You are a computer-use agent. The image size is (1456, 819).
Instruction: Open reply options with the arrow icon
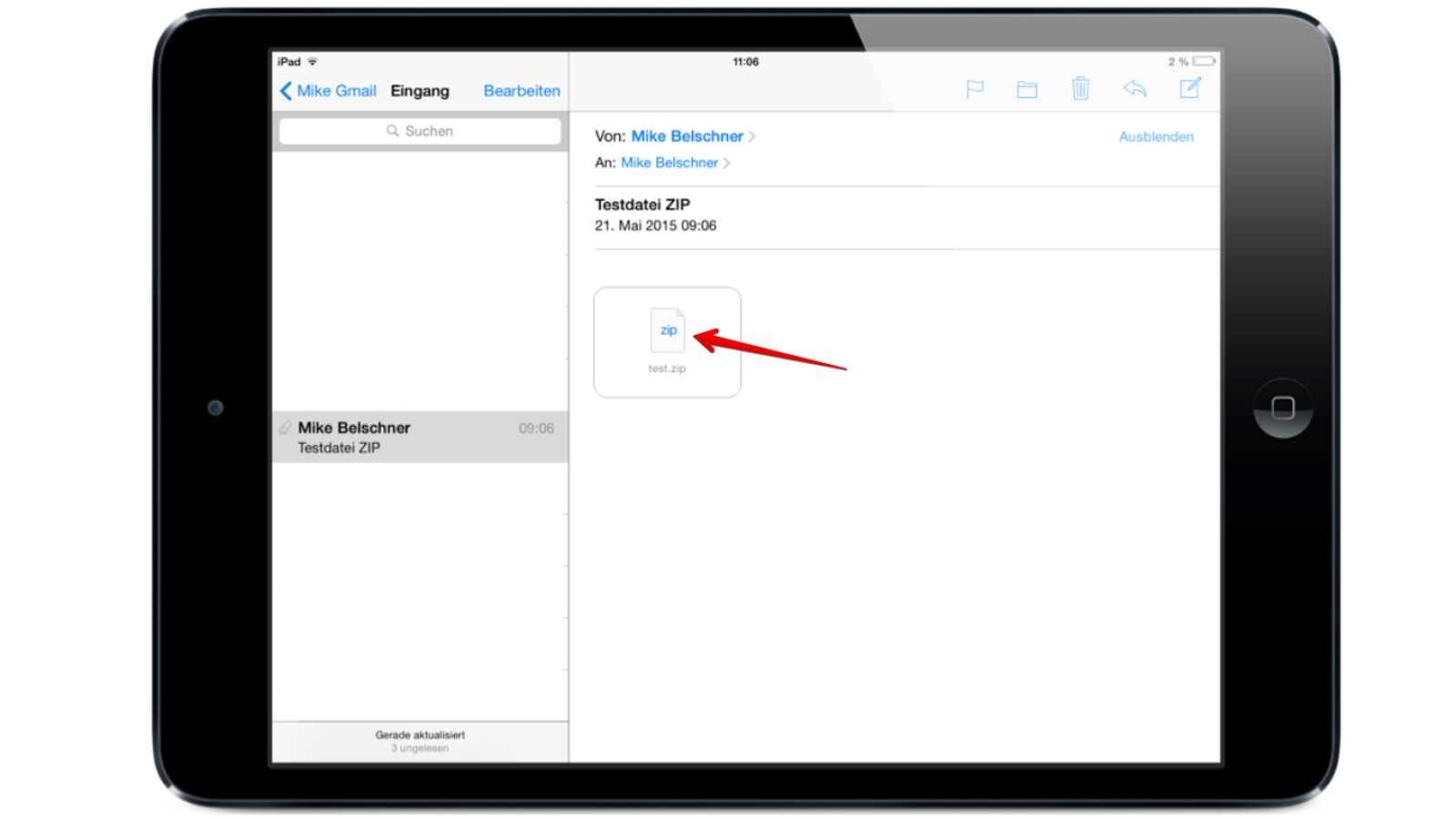tap(1134, 88)
